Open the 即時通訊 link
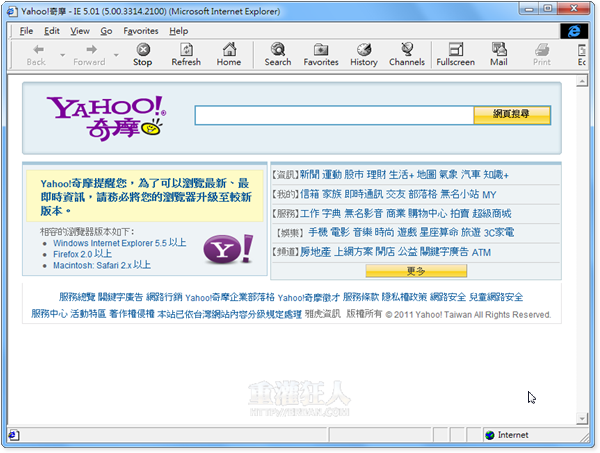 point(364,194)
